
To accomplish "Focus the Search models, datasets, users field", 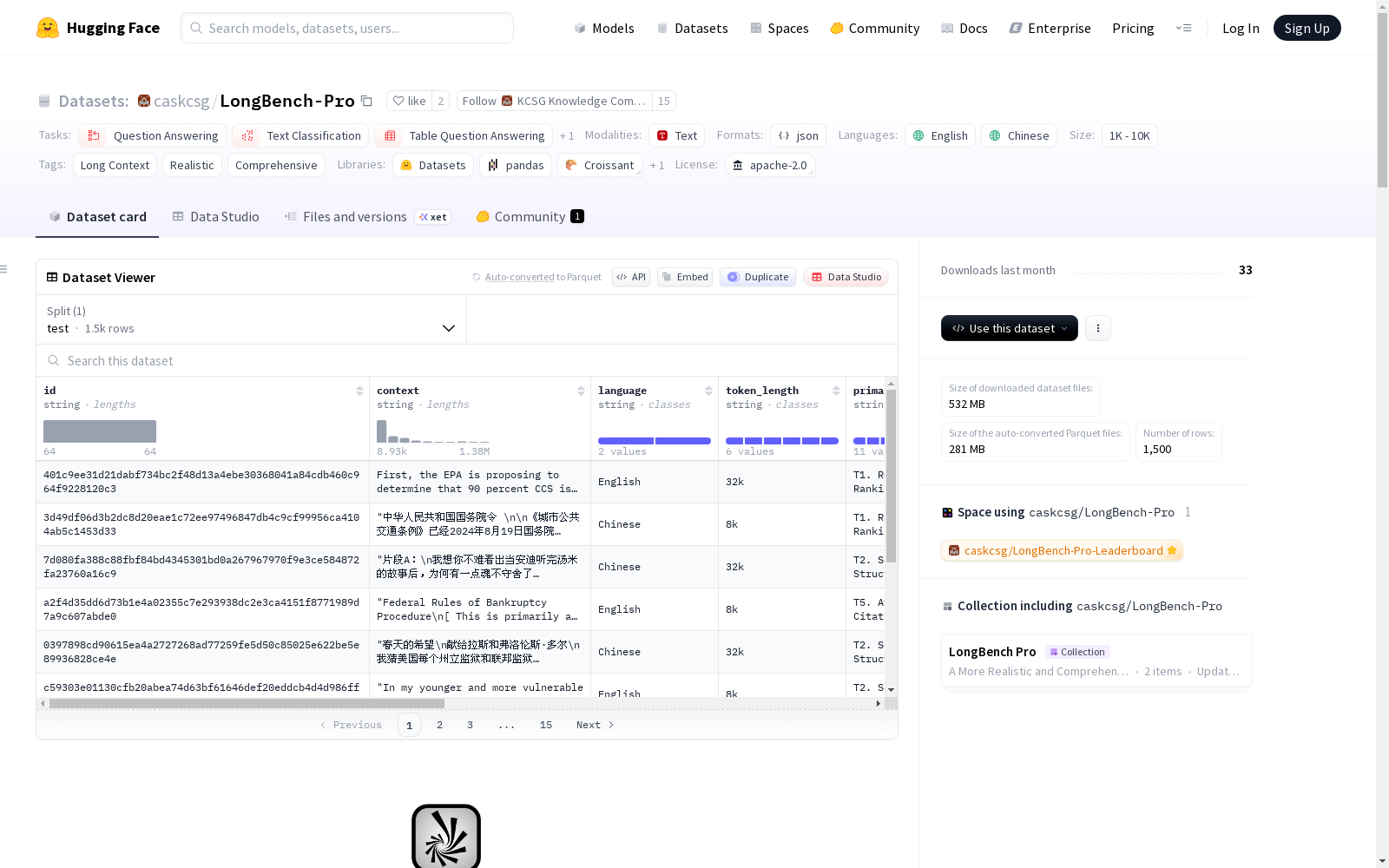I will click(x=347, y=28).
